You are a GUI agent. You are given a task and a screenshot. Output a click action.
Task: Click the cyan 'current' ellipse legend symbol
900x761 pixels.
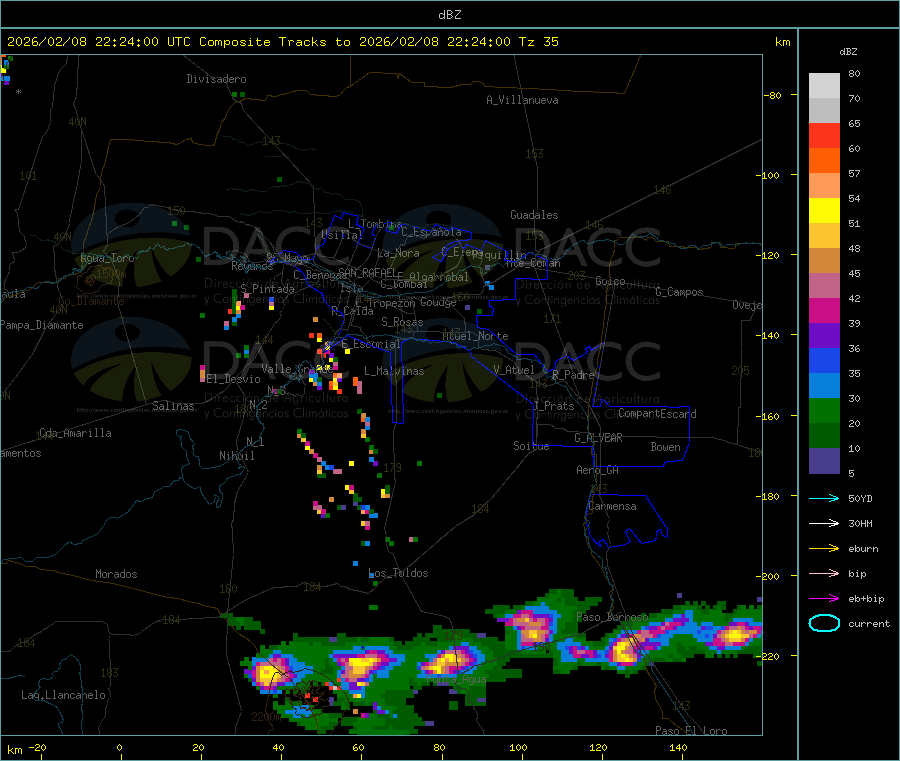[x=824, y=623]
